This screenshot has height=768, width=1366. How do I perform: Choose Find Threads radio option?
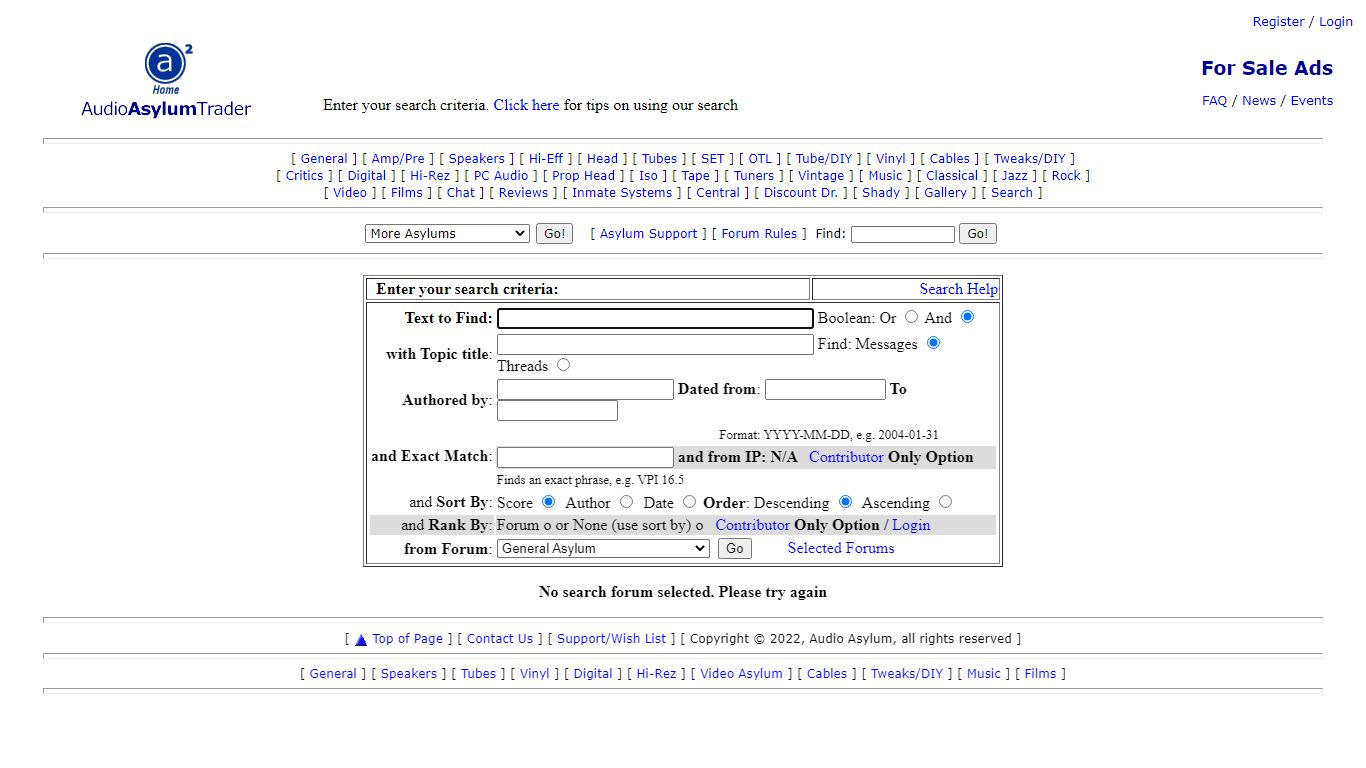(564, 365)
